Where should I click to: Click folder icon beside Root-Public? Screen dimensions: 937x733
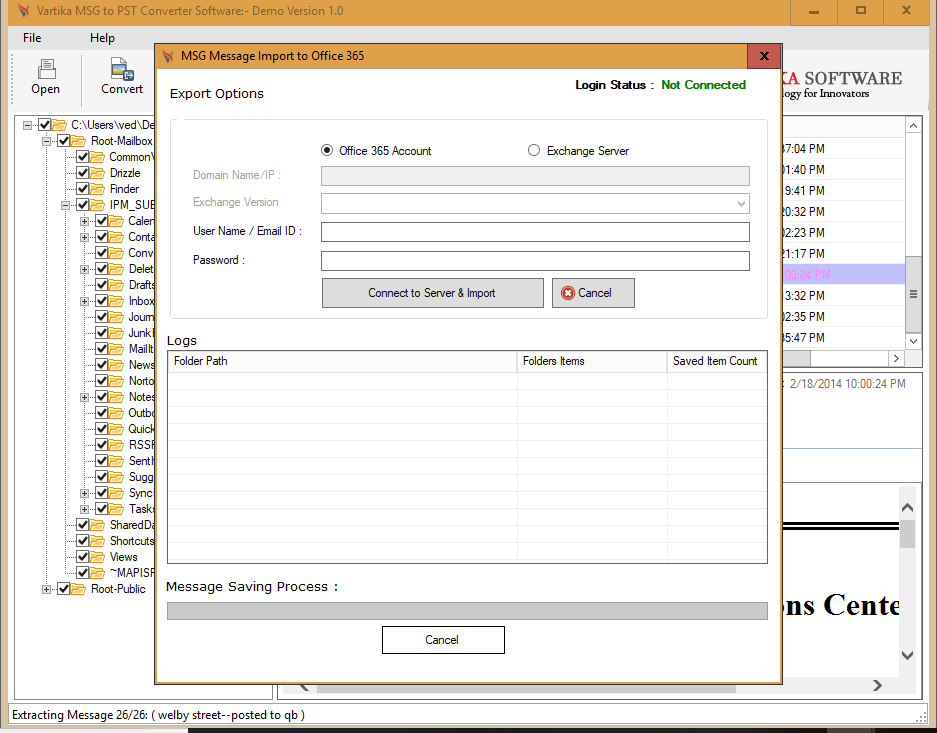[78, 589]
